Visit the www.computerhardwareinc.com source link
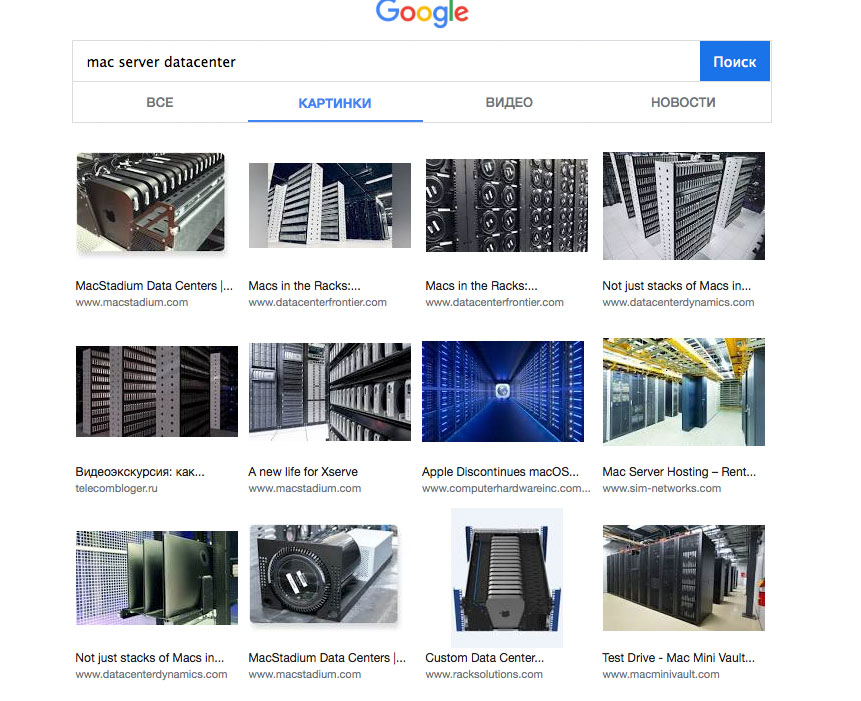This screenshot has width=861, height=701. point(506,489)
